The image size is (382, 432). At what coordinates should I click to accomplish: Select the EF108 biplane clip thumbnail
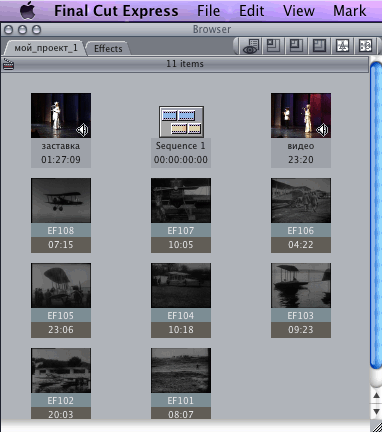[61, 200]
